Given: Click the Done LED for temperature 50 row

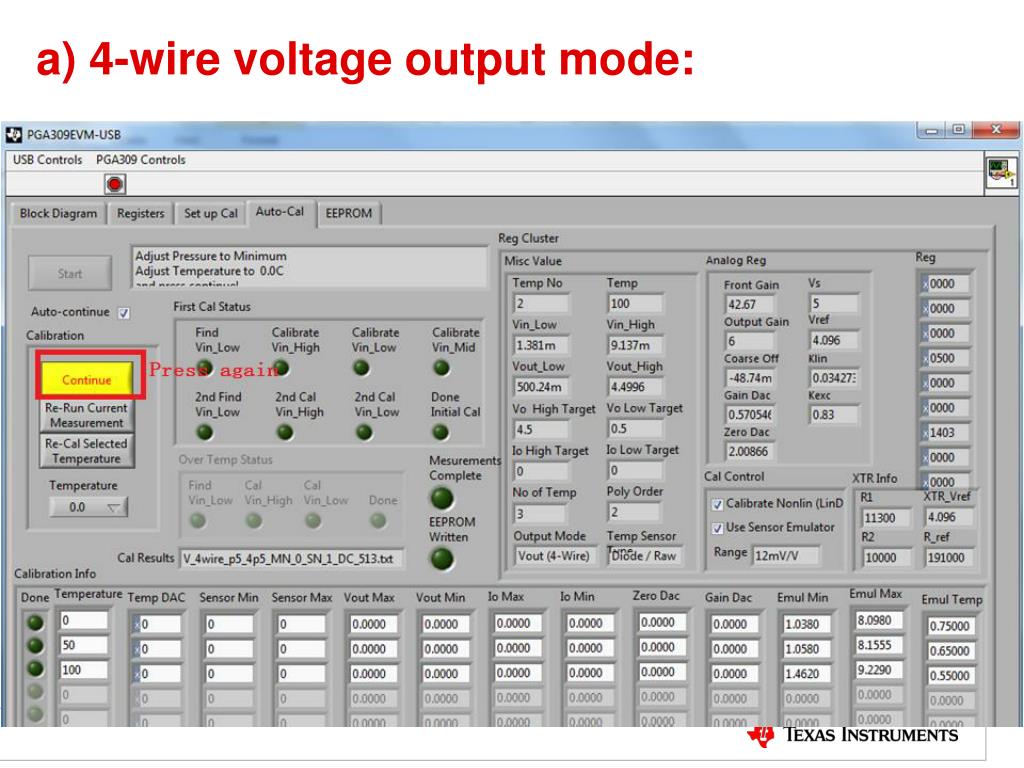Looking at the screenshot, I should pos(35,645).
